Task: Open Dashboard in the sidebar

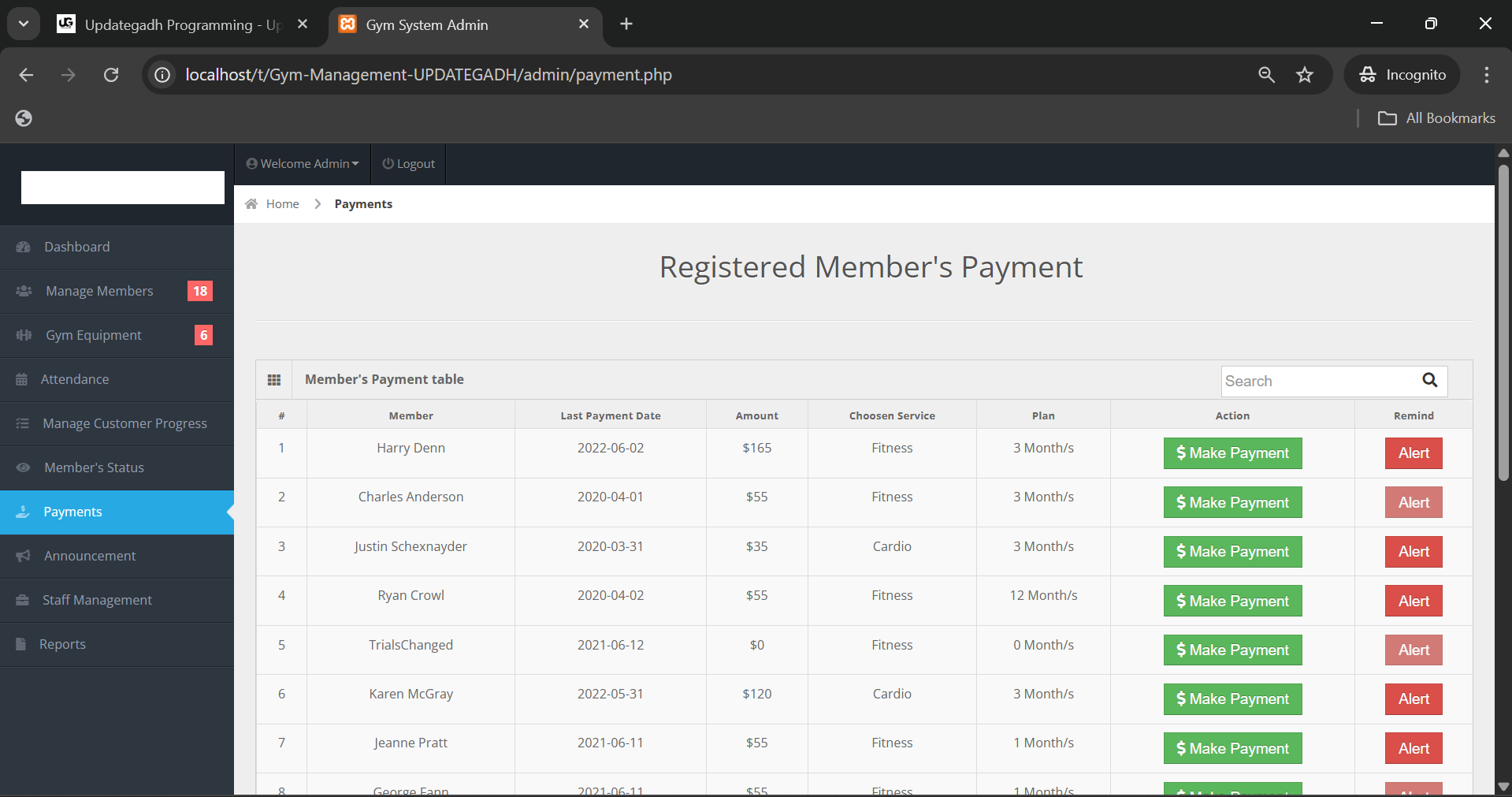Action: 117,247
